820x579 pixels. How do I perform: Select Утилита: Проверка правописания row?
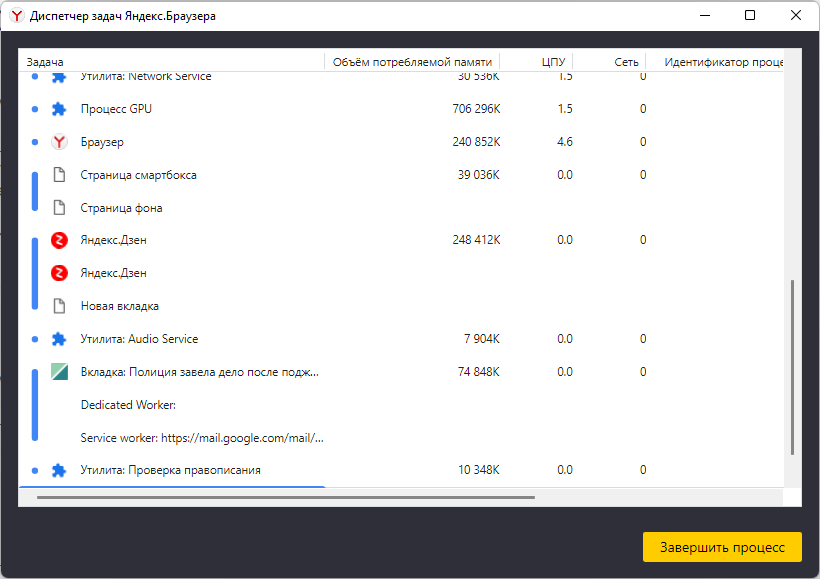coord(401,470)
